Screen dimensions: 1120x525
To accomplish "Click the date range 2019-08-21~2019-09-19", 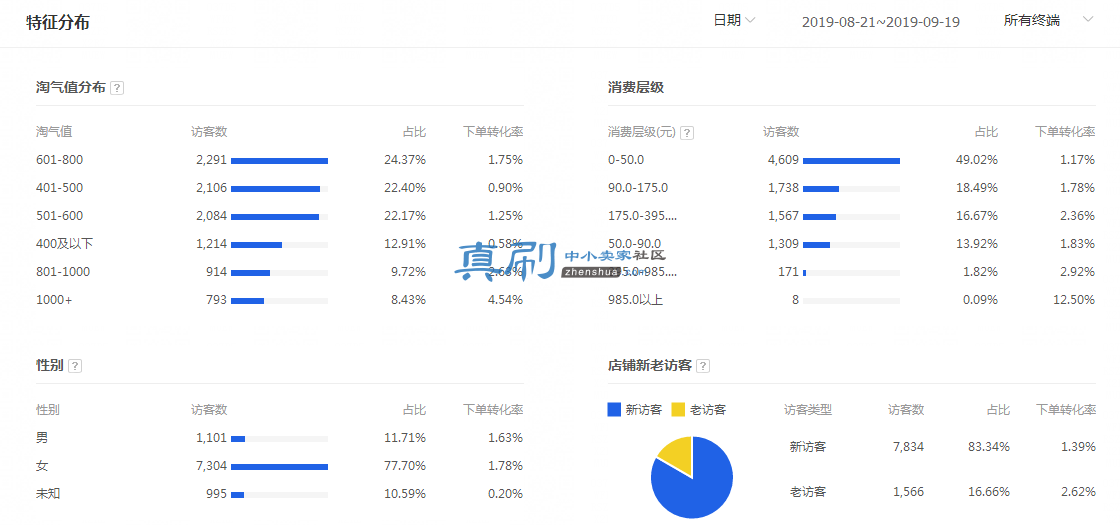I will tap(881, 22).
